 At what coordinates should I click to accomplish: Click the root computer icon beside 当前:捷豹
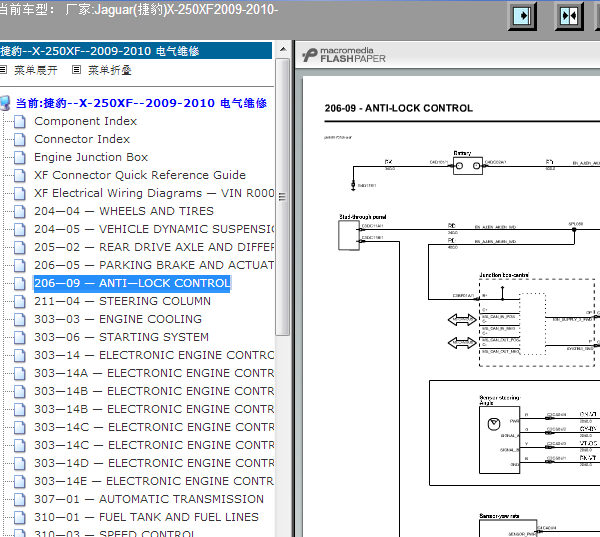(x=5, y=103)
